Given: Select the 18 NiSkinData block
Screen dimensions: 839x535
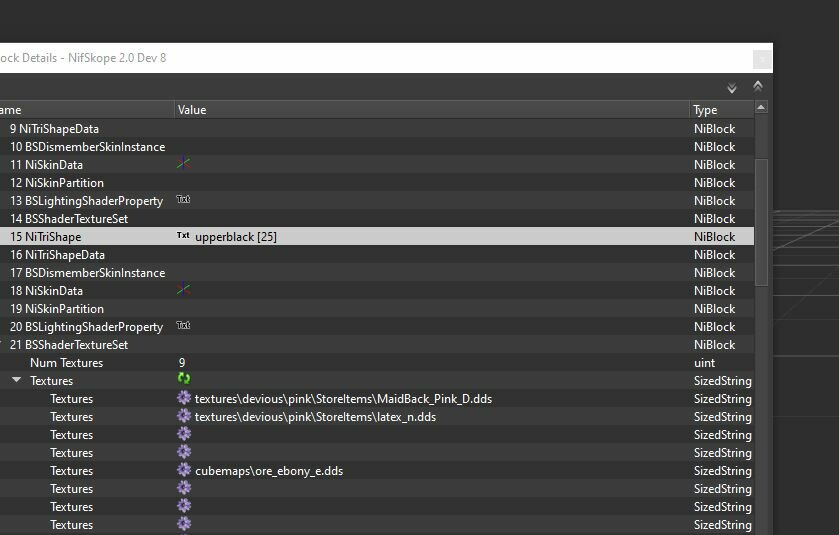Looking at the screenshot, I should (x=377, y=291).
